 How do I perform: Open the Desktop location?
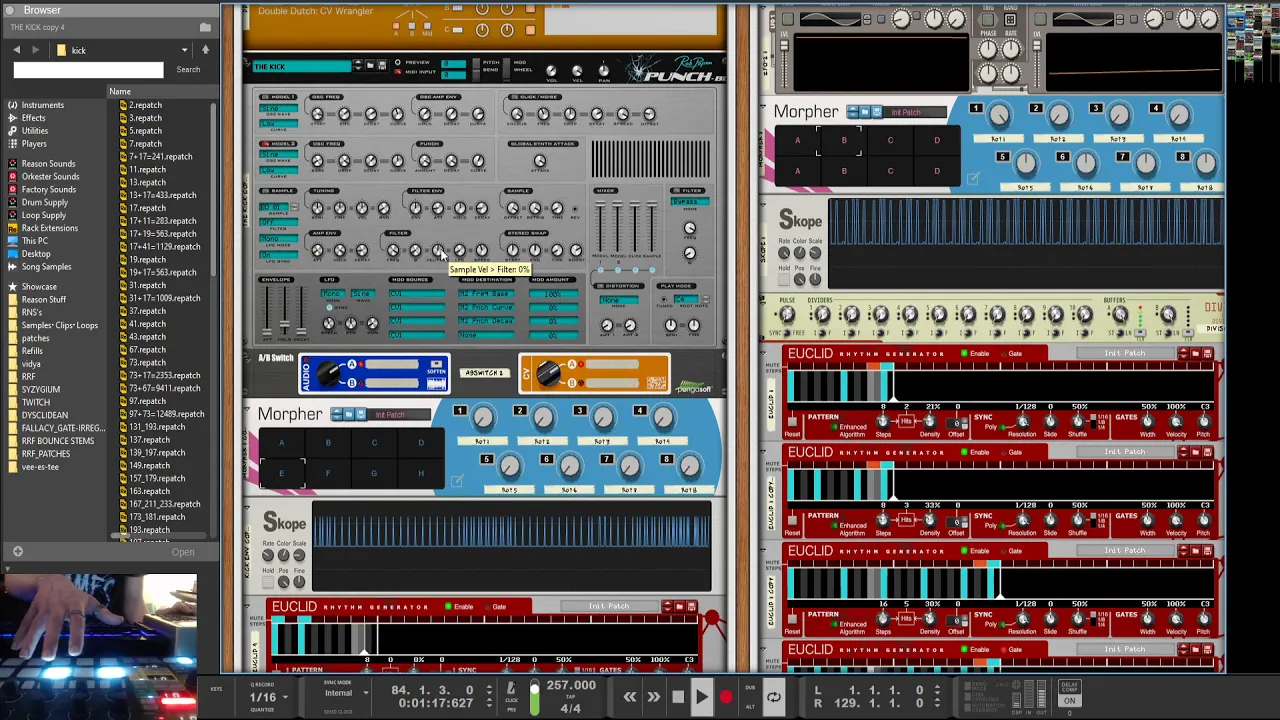click(x=35, y=254)
